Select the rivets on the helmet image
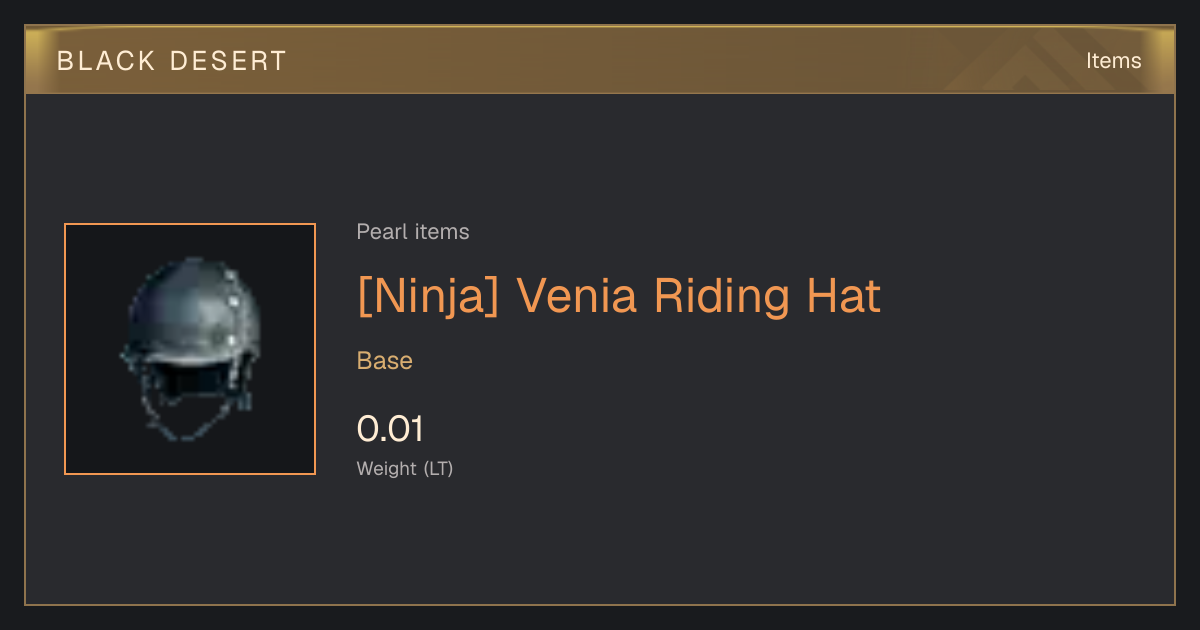The image size is (1200, 630). [x=232, y=308]
